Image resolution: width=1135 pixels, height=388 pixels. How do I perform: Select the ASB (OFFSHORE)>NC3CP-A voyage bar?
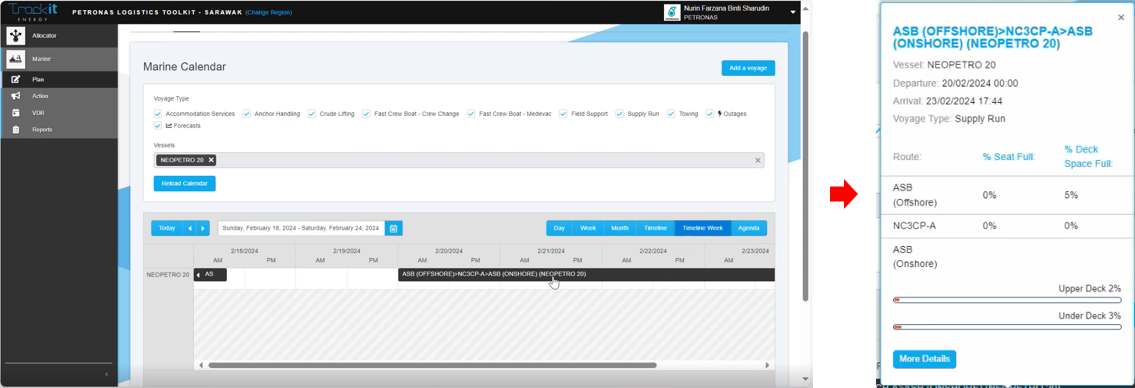[x=586, y=274]
